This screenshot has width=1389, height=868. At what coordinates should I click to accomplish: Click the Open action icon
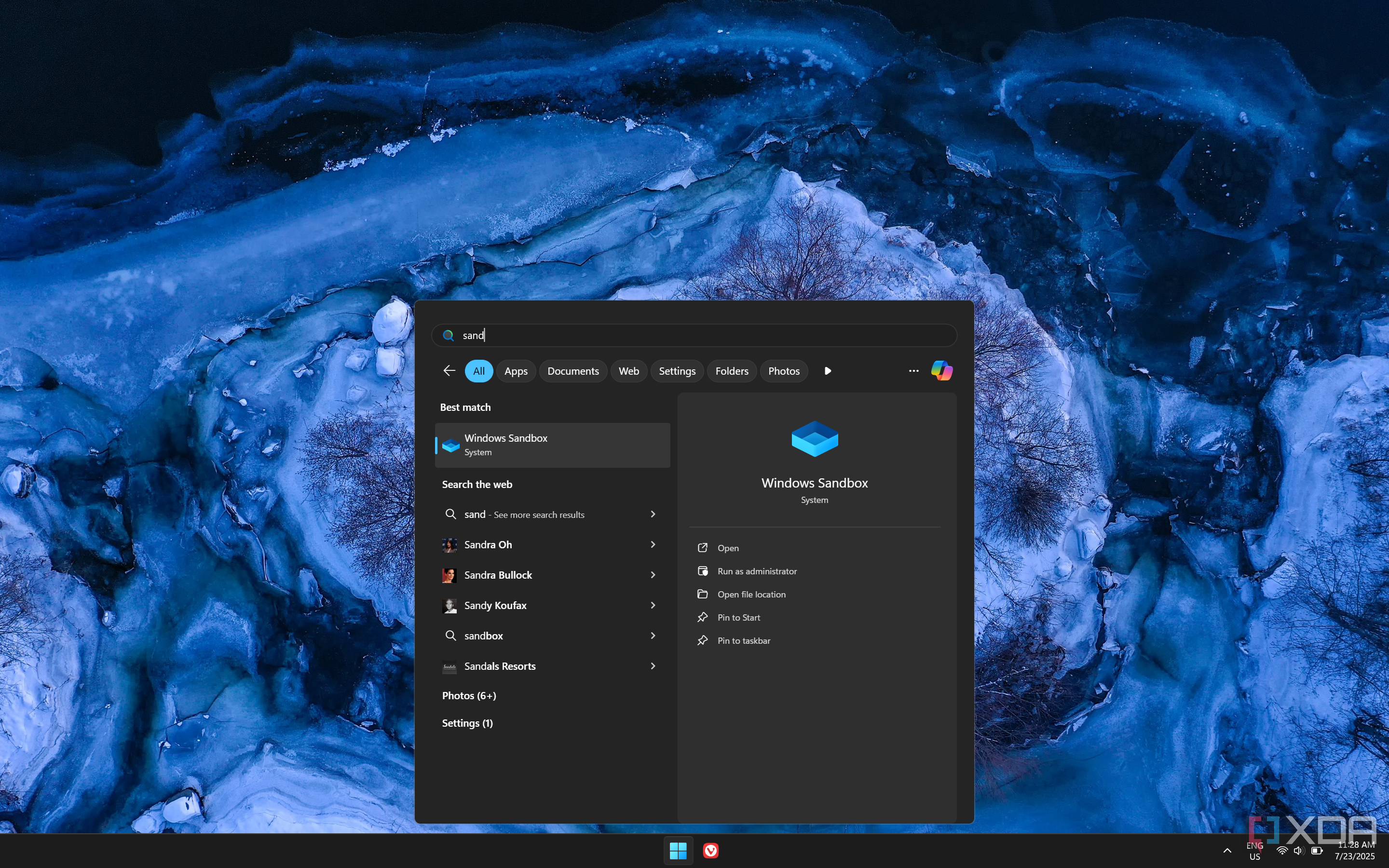pyautogui.click(x=703, y=548)
